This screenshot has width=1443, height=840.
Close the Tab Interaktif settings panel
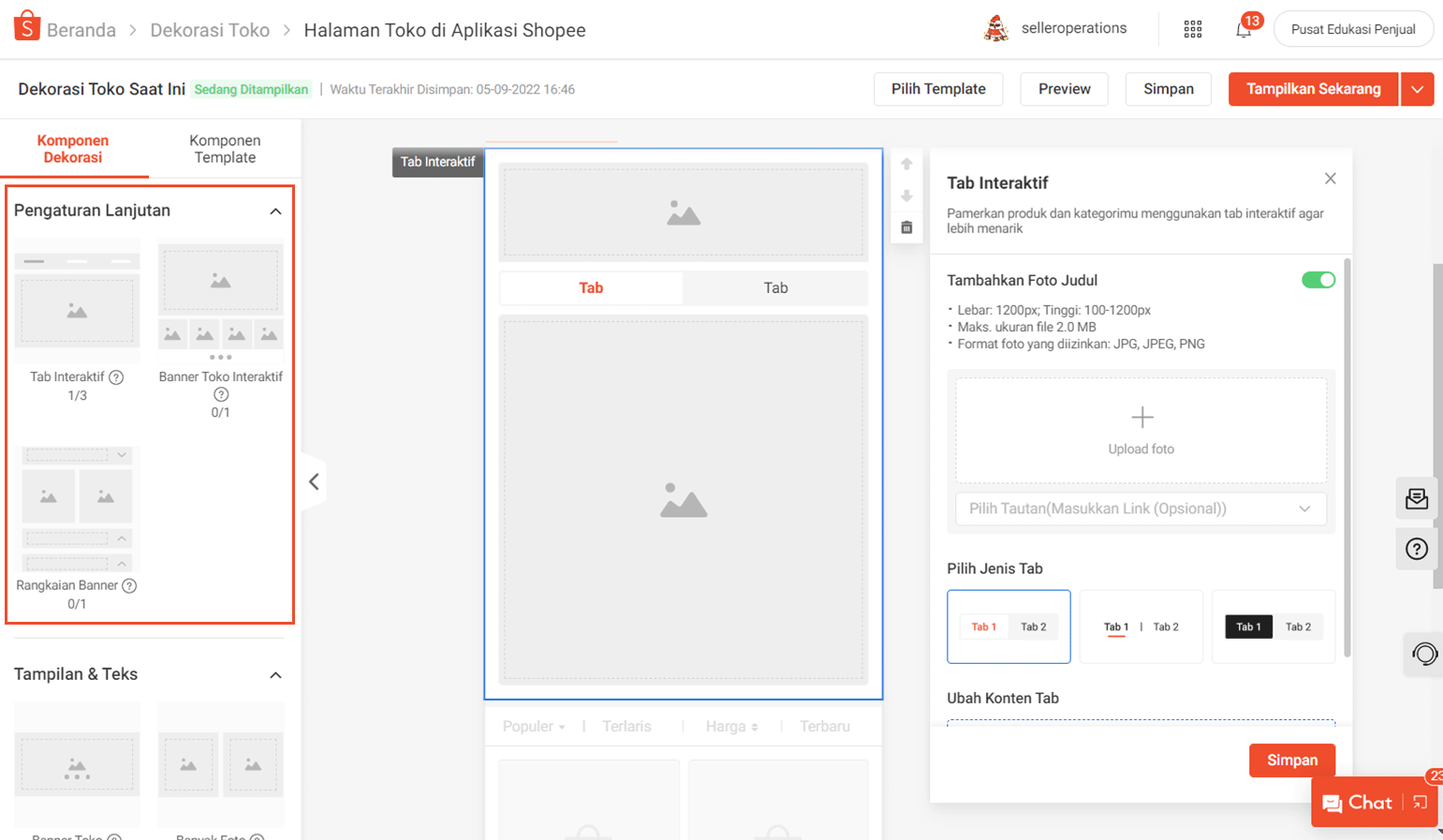1330,179
